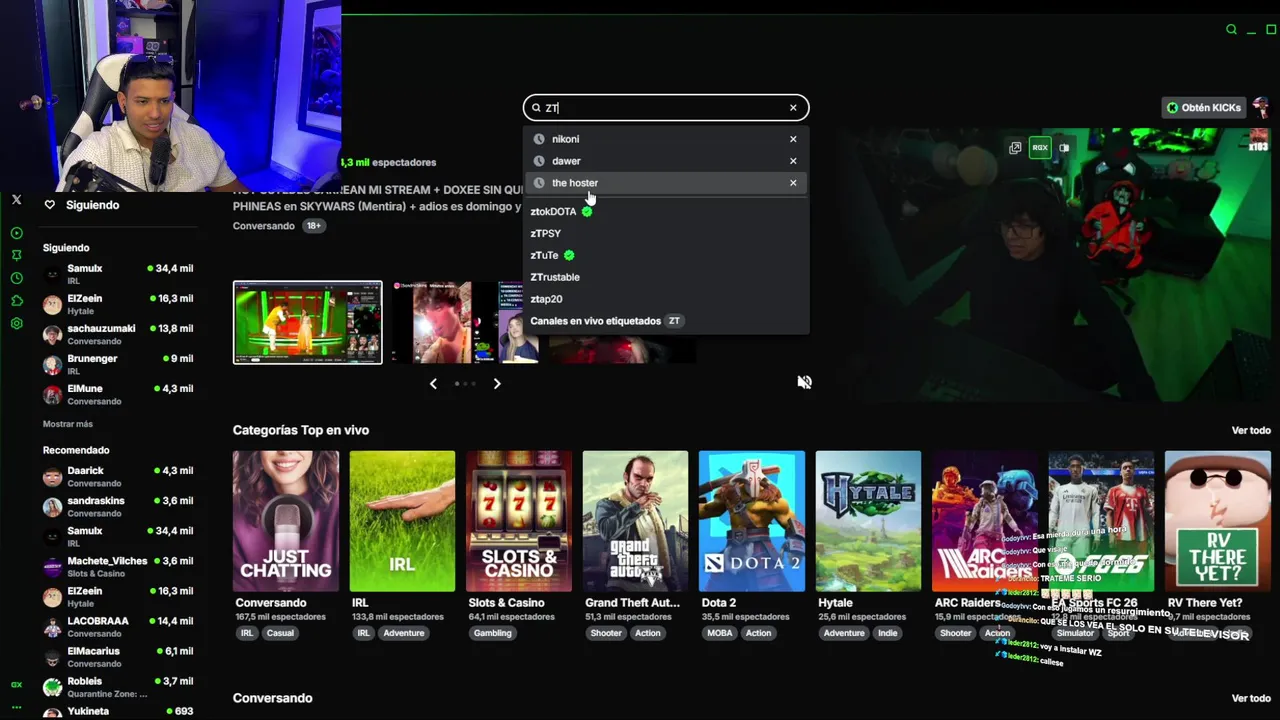Open the IRL category card
Image resolution: width=1280 pixels, height=720 pixels.
pos(402,521)
